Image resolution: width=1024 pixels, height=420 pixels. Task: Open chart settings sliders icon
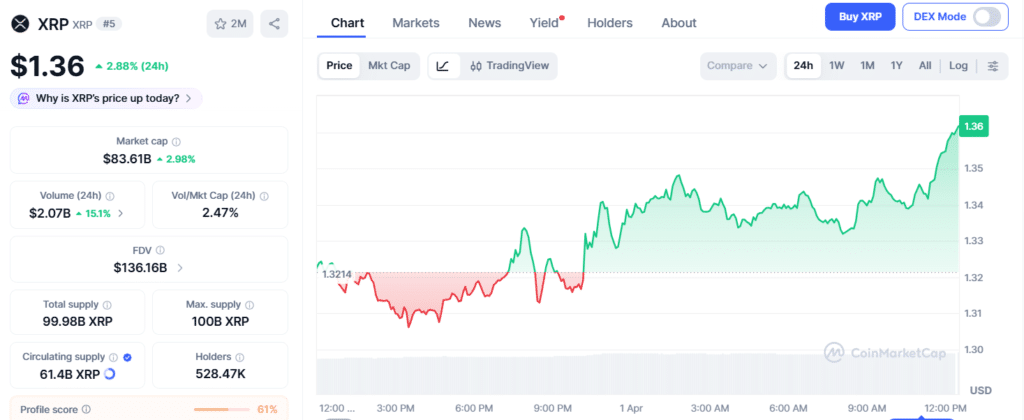pos(993,66)
